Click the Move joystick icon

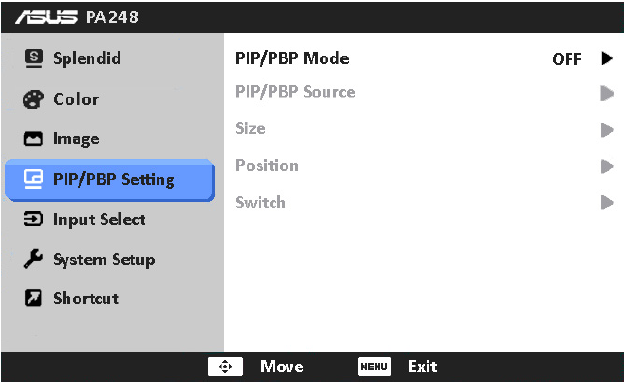[225, 366]
